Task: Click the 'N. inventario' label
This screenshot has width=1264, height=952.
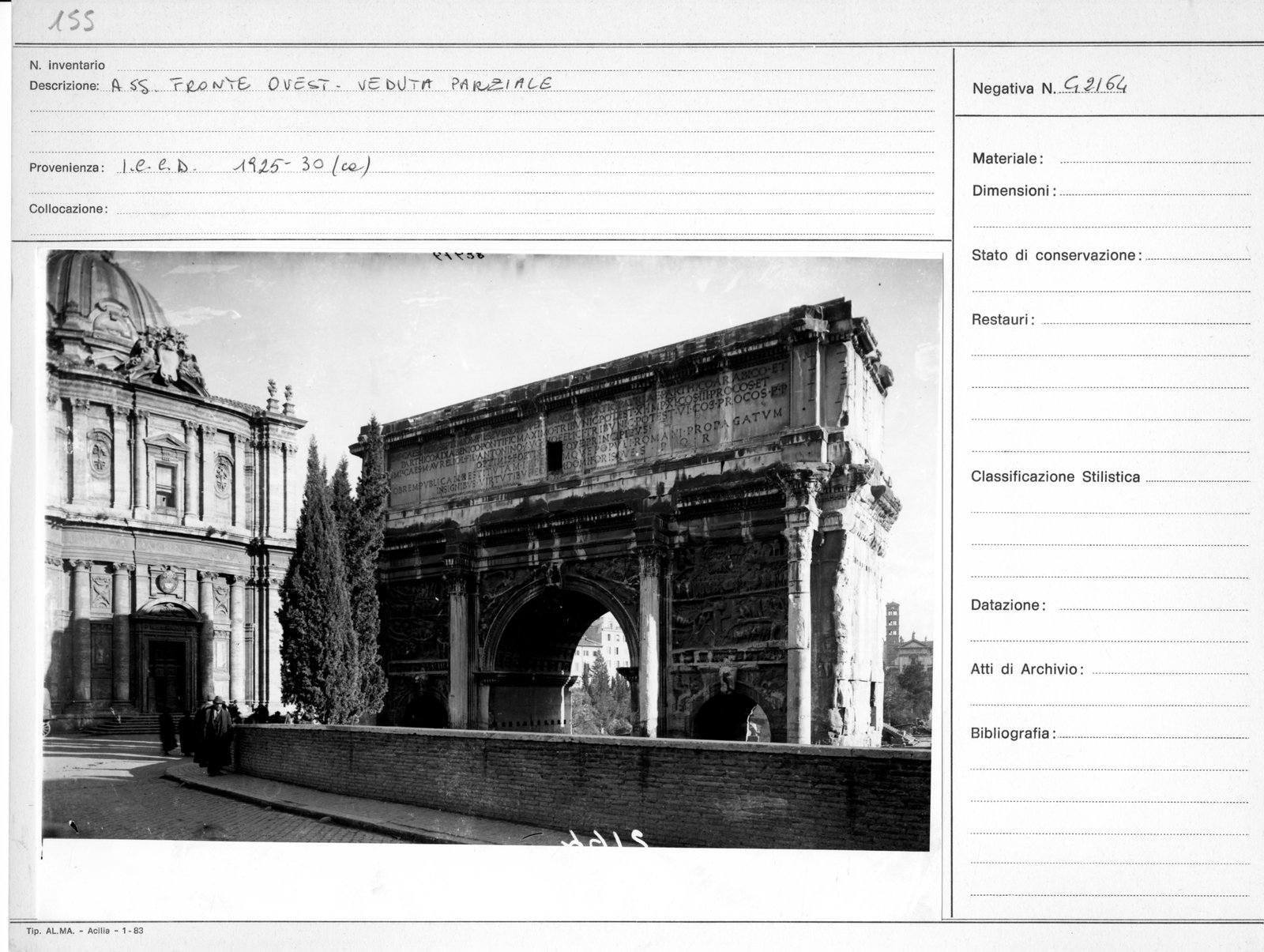Action: [x=67, y=66]
